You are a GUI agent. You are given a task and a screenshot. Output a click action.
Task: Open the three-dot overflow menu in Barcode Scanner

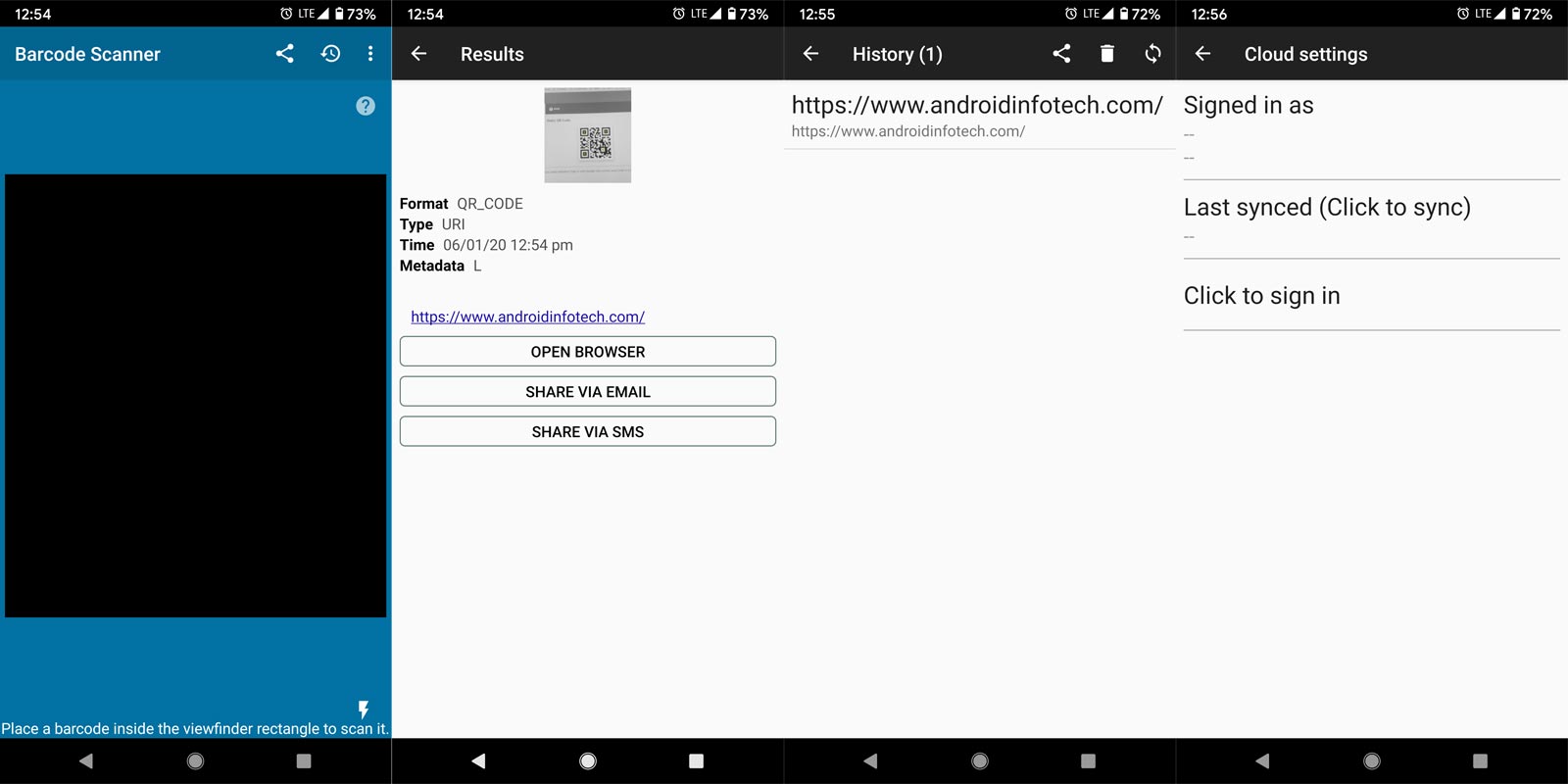pos(370,54)
